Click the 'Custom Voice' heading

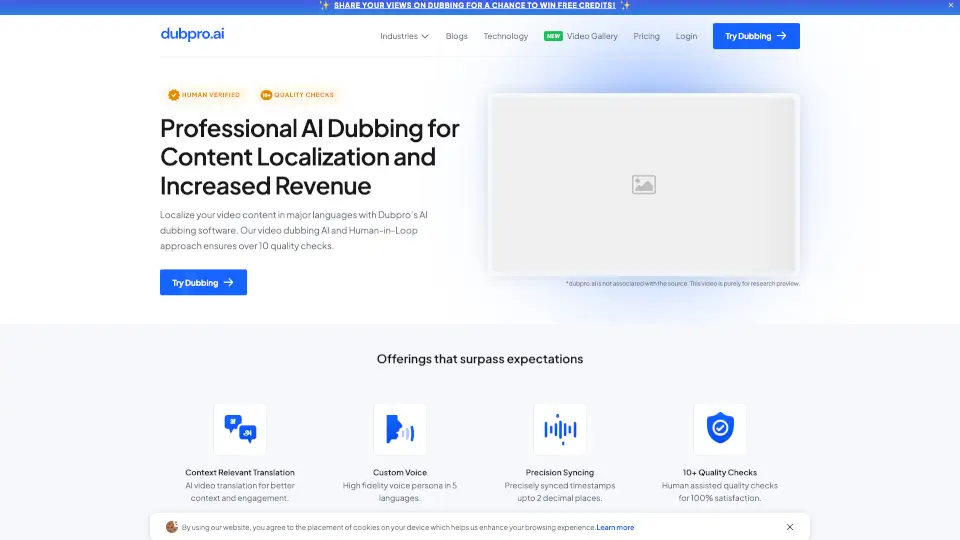click(x=400, y=472)
